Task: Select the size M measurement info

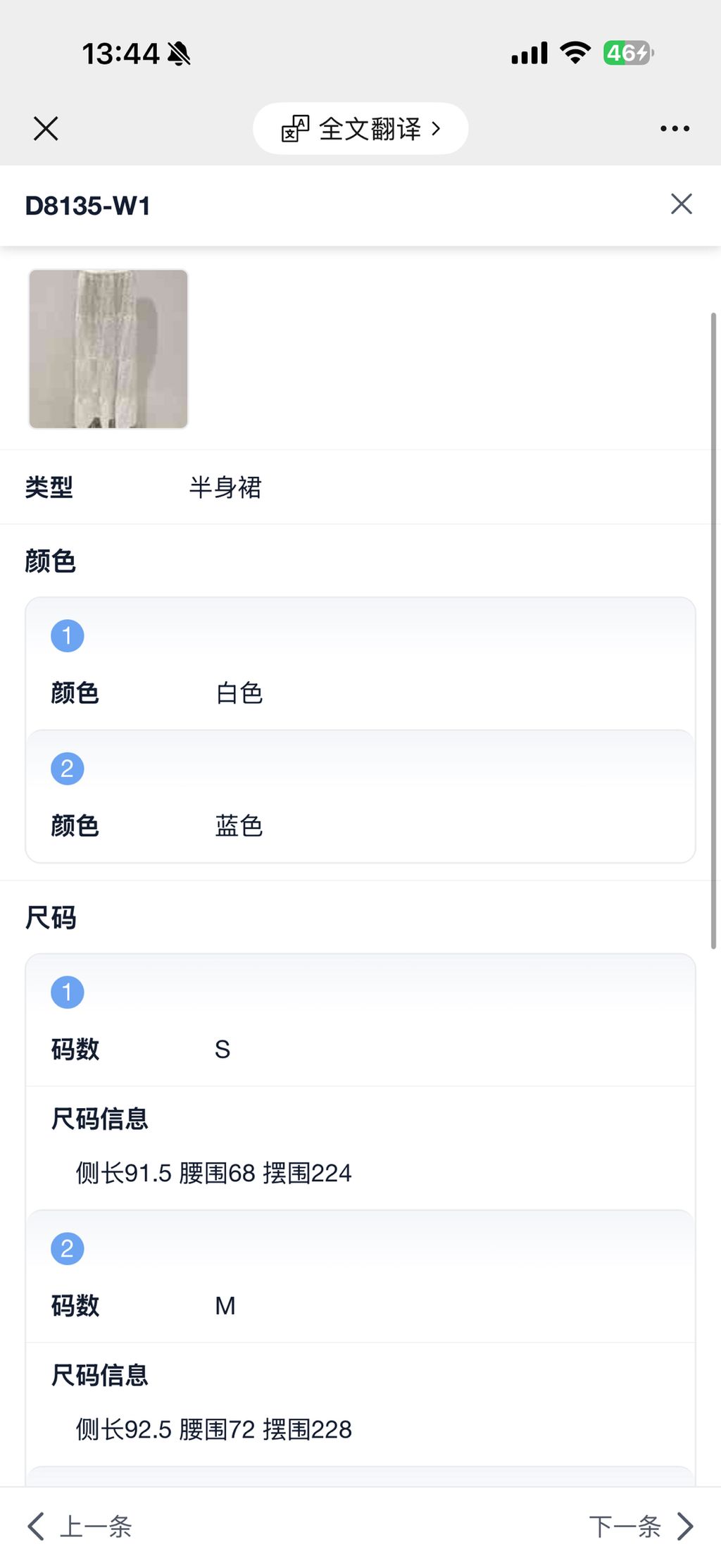Action: pos(213,1429)
